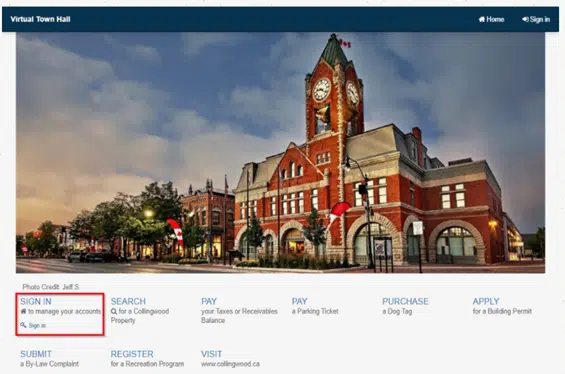Open PURCHASE a Dog Tag
Viewport: 565px width, 374px height.
coord(405,301)
